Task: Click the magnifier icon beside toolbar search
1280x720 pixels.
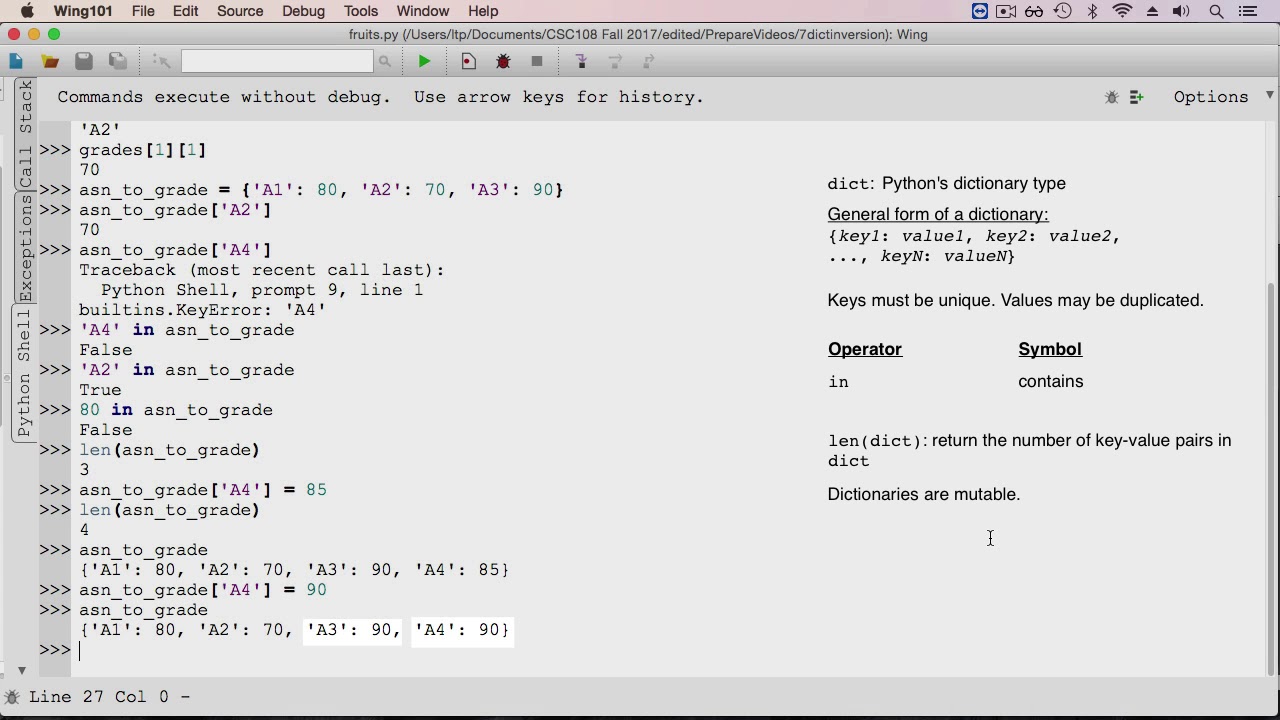Action: 384,62
